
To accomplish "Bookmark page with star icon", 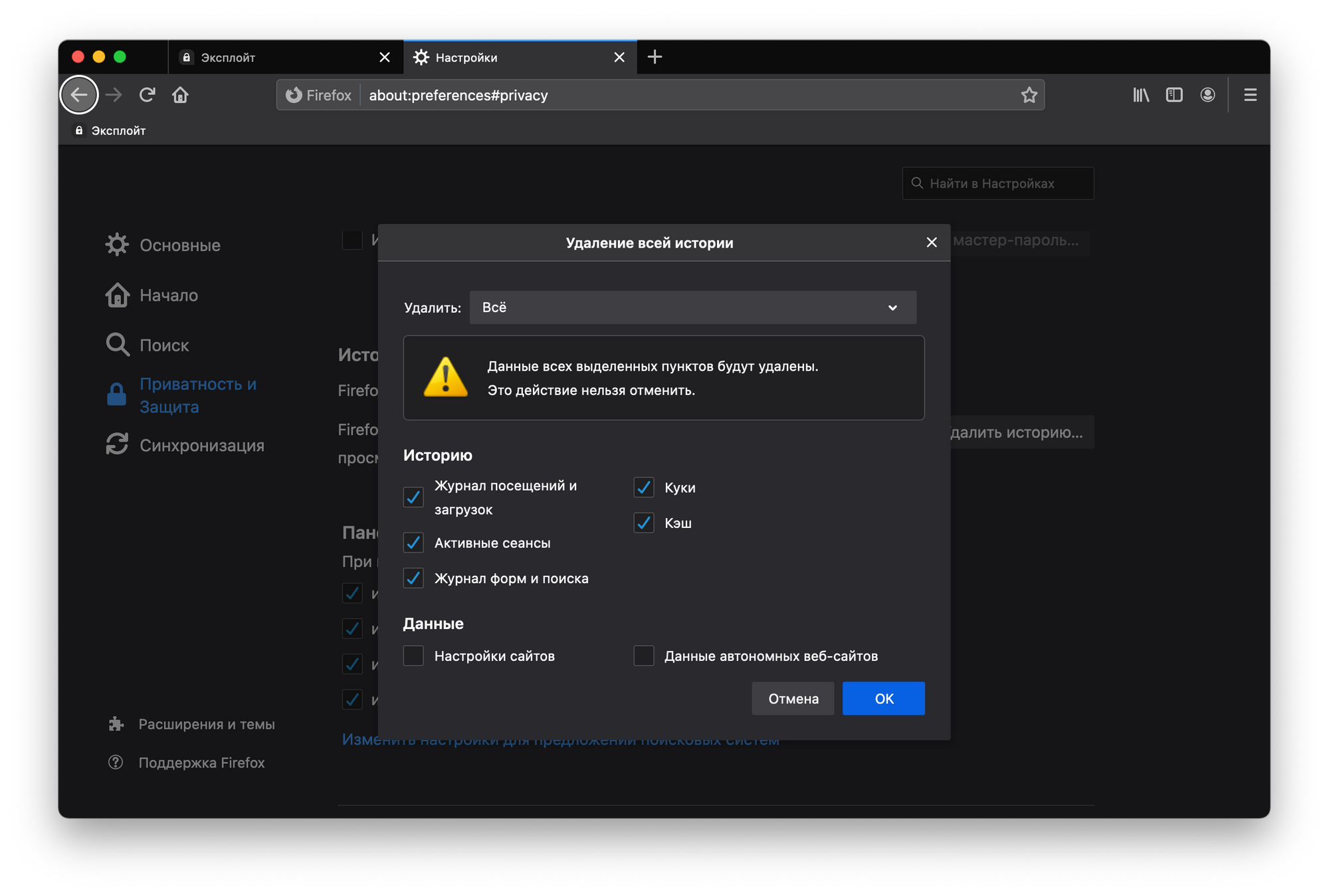I will (1029, 95).
